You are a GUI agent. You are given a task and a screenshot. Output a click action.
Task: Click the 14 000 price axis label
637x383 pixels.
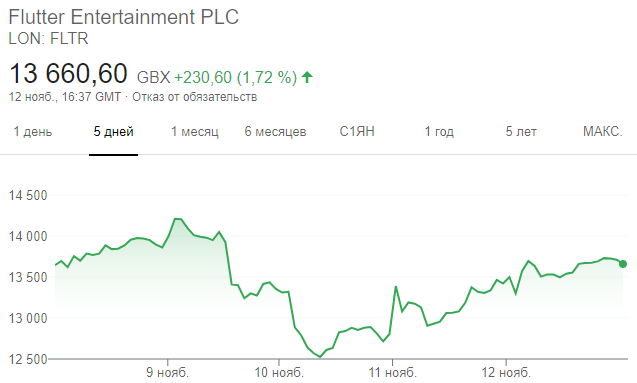click(28, 236)
